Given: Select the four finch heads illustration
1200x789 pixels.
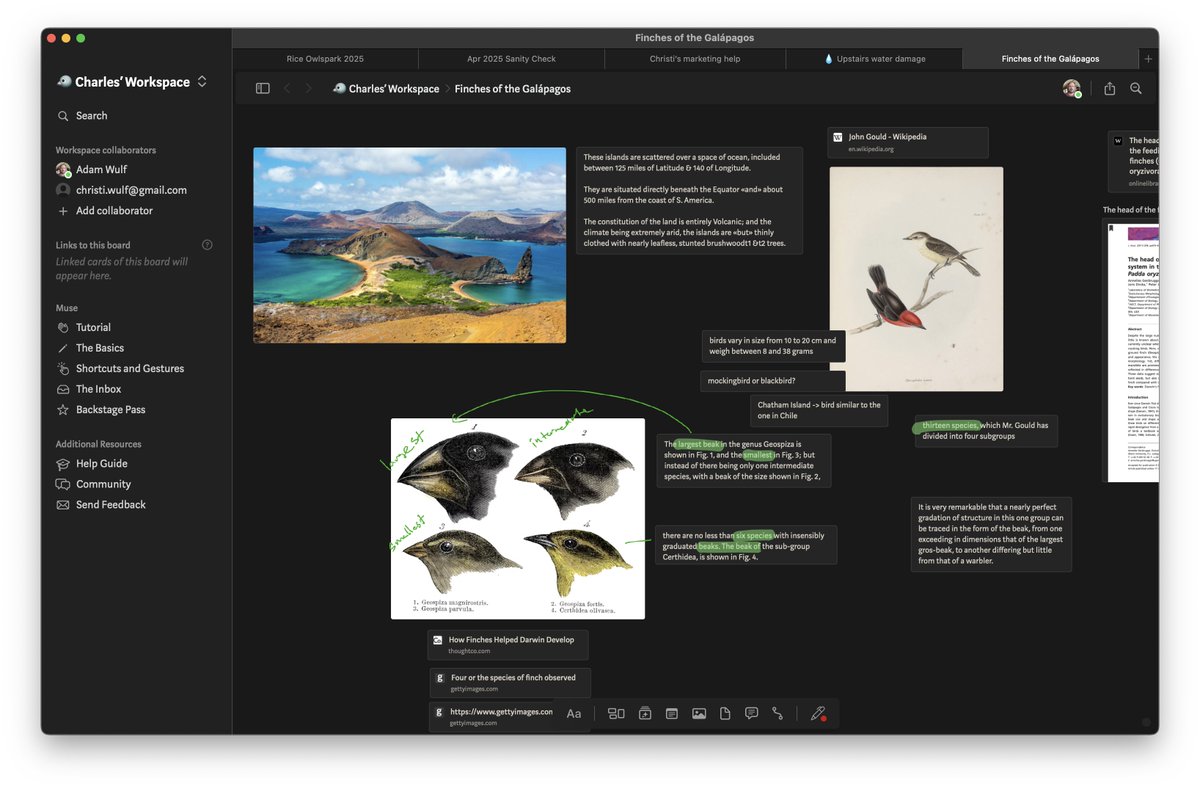Looking at the screenshot, I should (x=518, y=519).
